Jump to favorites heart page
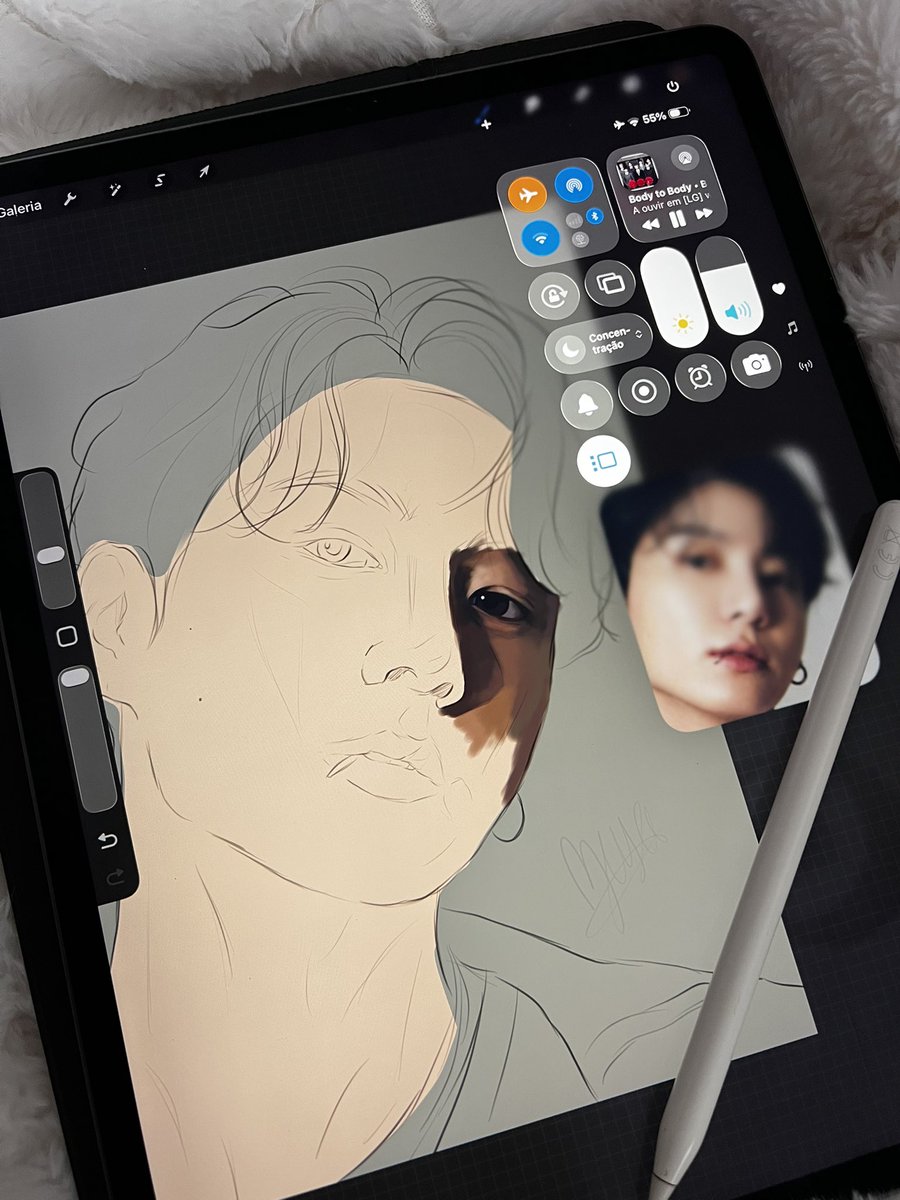 pyautogui.click(x=779, y=289)
